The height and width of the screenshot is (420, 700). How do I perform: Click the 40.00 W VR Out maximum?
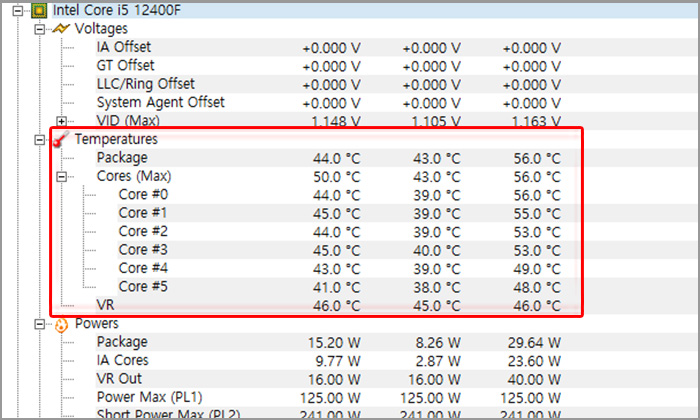534,380
